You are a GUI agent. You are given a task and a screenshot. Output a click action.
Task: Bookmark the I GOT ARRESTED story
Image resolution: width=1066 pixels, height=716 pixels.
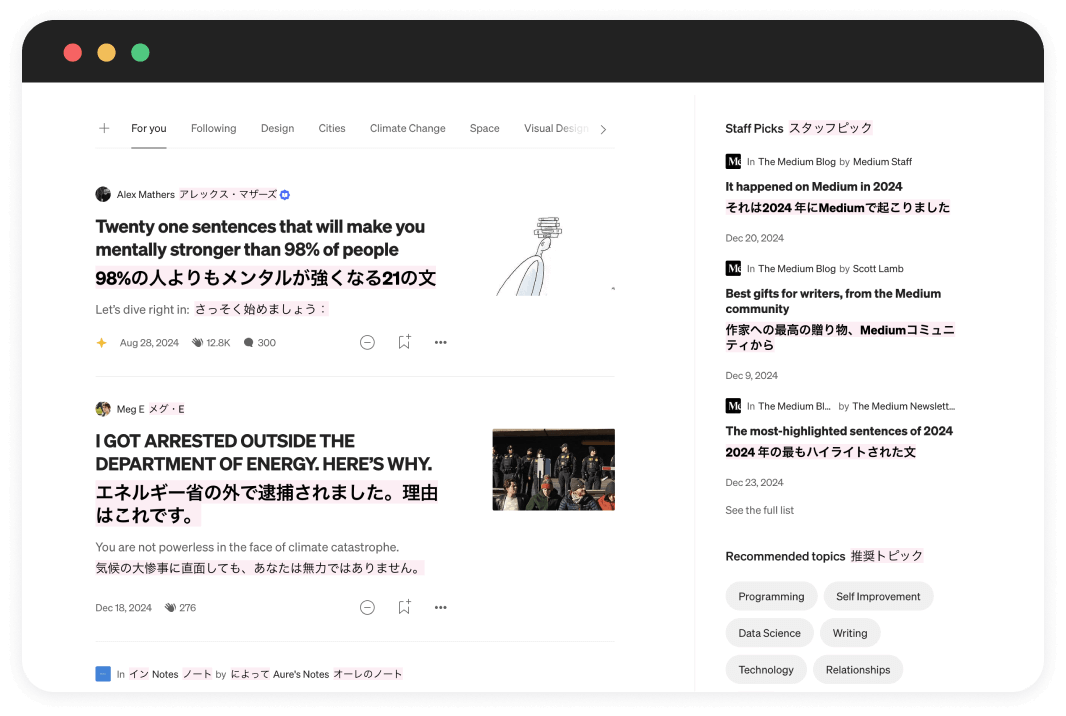click(x=405, y=607)
